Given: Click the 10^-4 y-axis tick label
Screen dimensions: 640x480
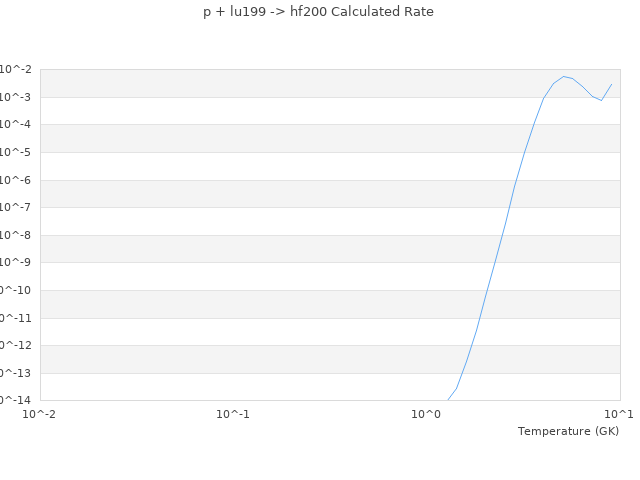Looking at the screenshot, I should pyautogui.click(x=16, y=124).
